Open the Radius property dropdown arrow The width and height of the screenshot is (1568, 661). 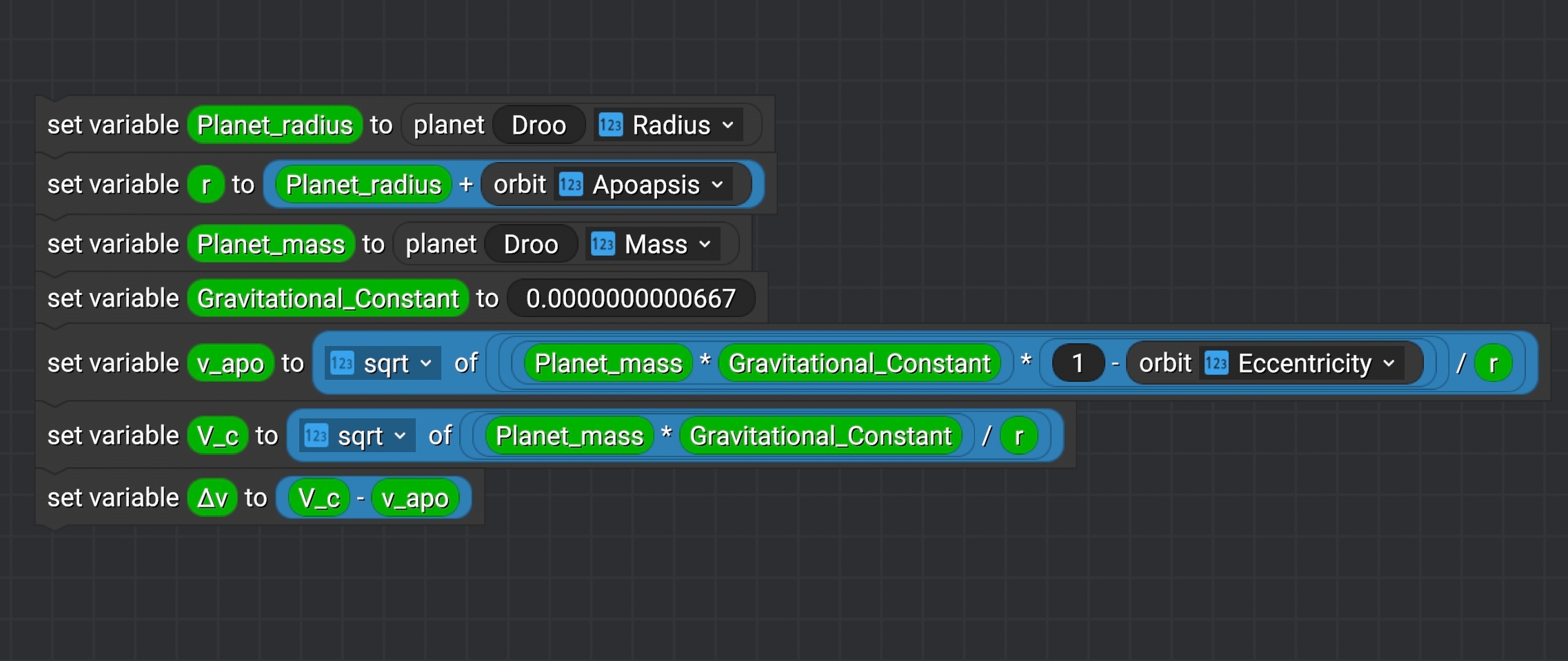728,125
